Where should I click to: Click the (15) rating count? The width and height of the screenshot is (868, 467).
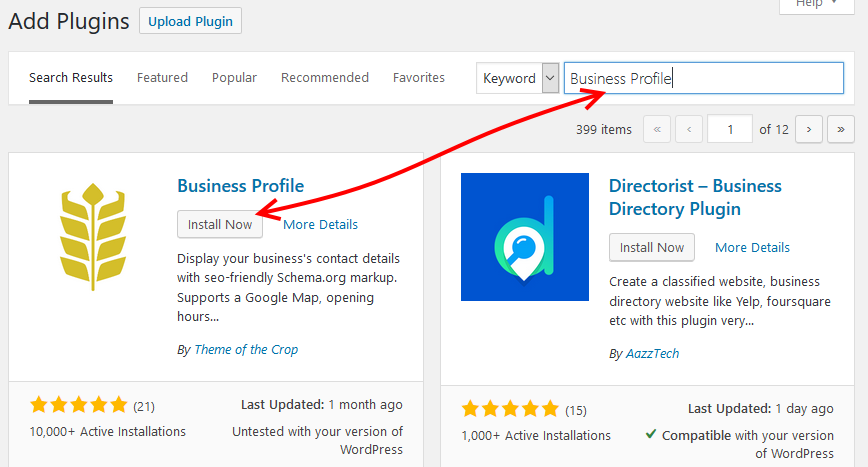[576, 411]
